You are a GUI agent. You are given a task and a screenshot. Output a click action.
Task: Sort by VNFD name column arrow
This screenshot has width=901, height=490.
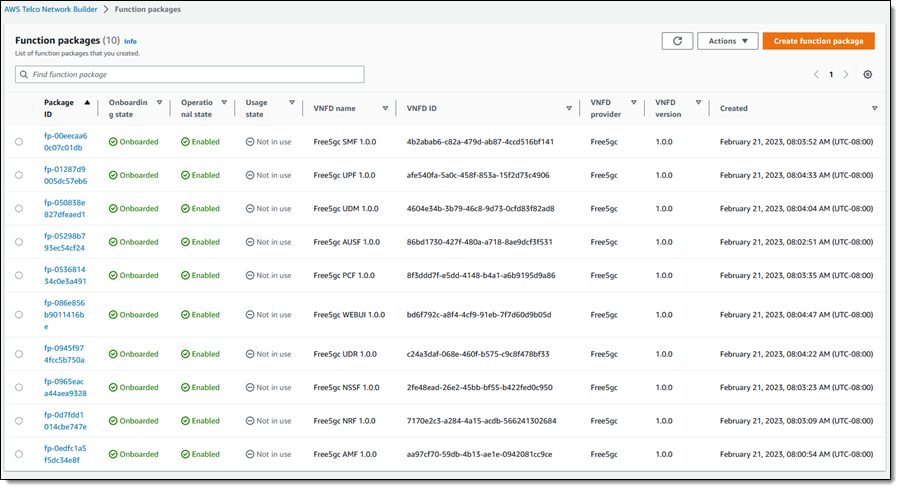point(385,109)
